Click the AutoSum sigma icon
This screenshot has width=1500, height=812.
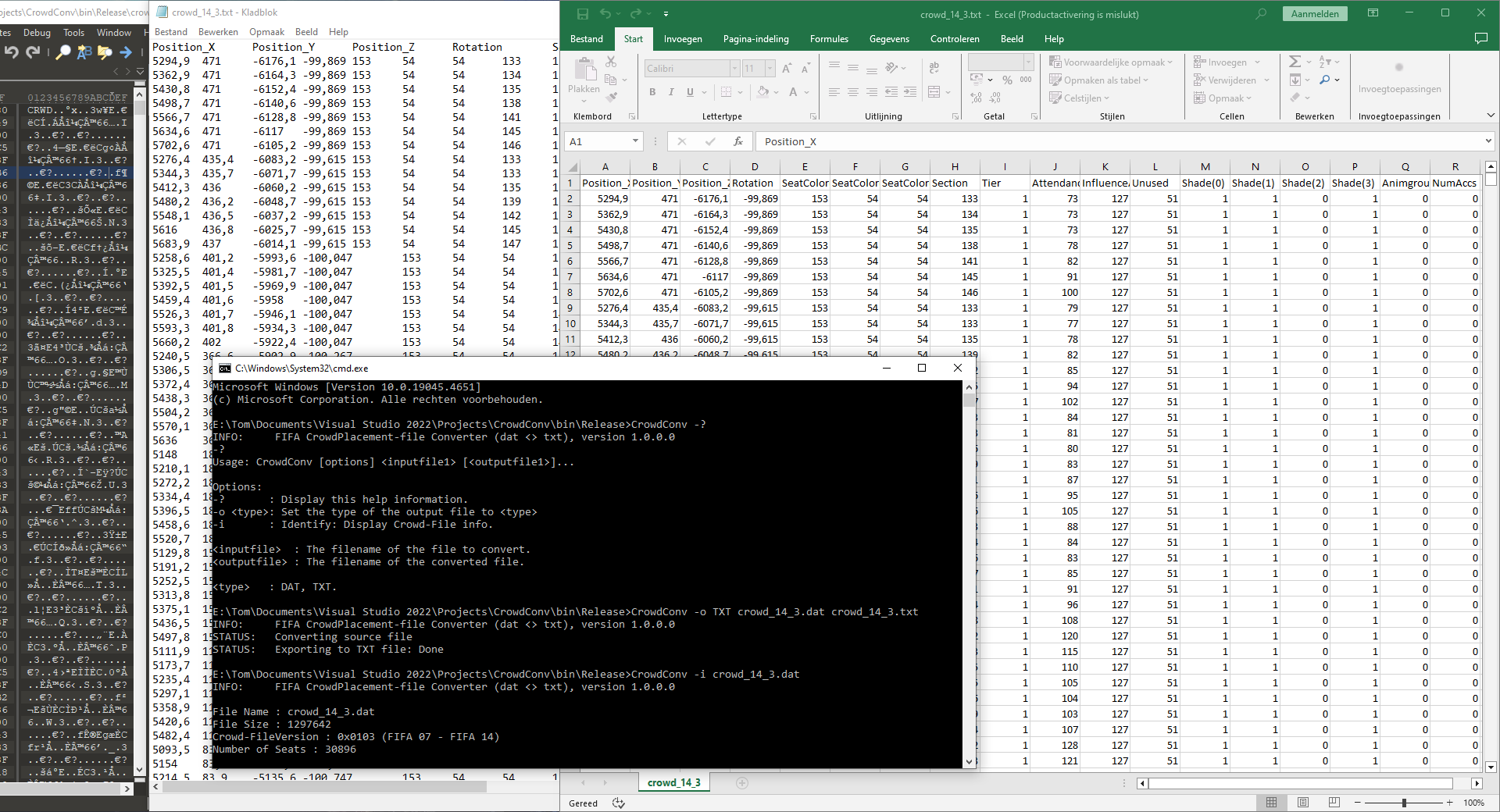point(1295,62)
